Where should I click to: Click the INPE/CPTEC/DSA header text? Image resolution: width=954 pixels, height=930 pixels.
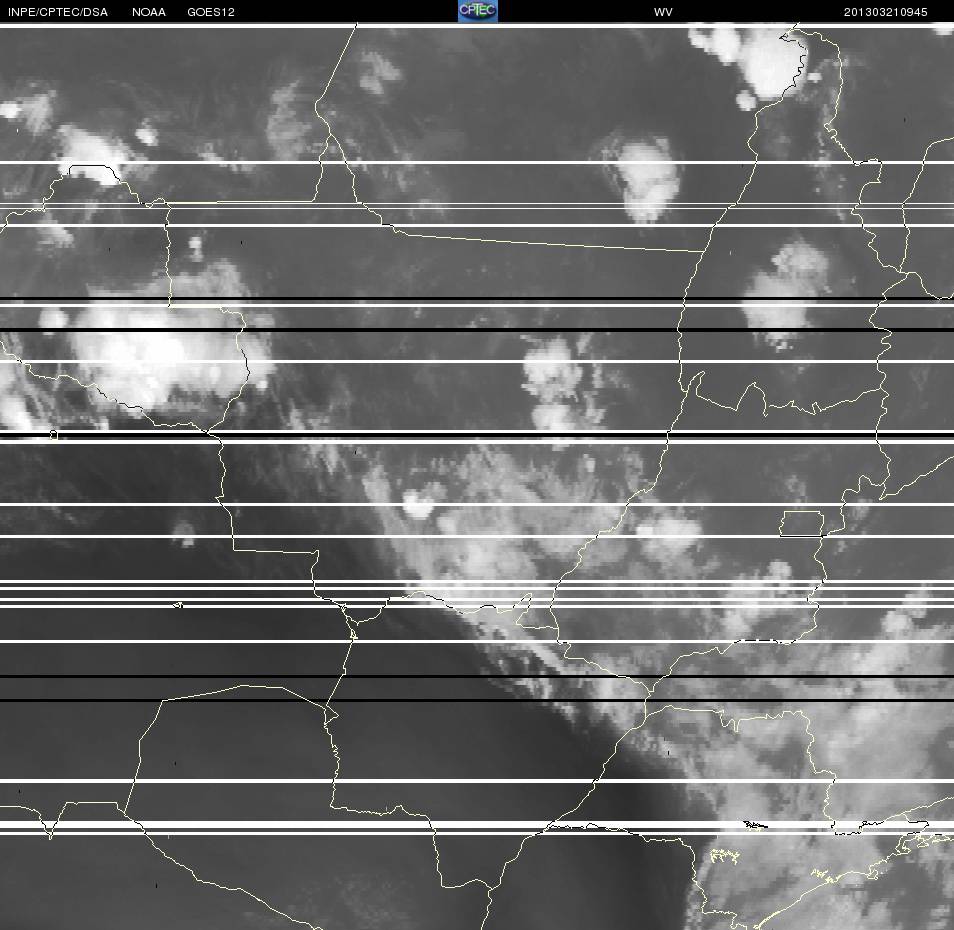58,12
